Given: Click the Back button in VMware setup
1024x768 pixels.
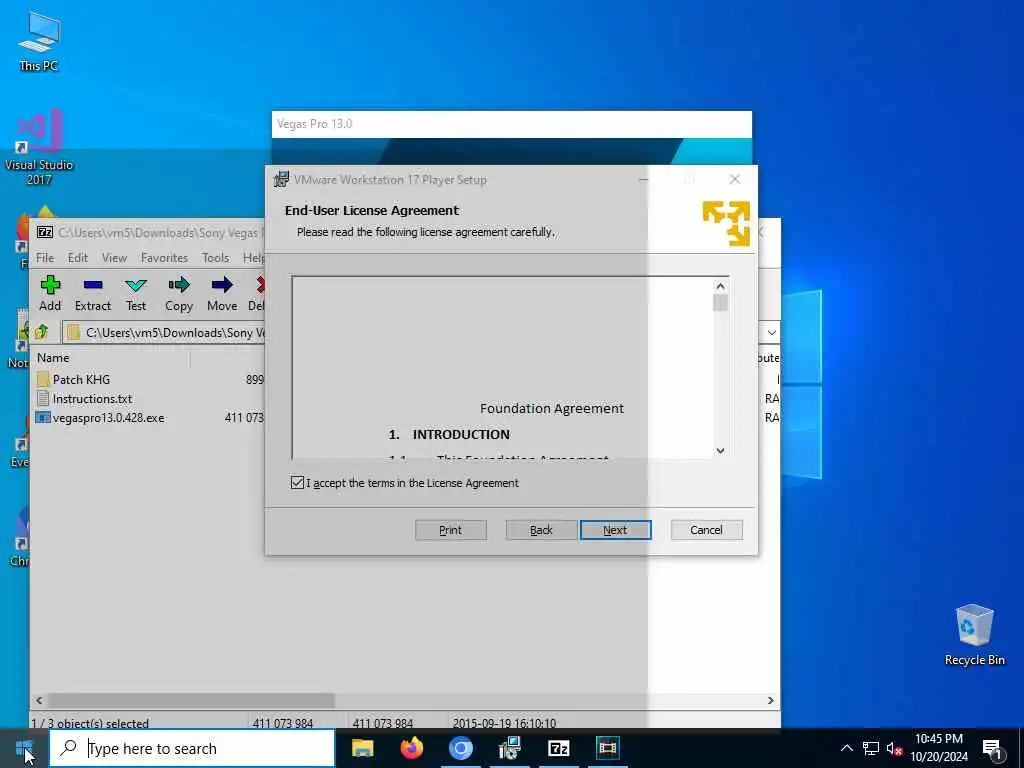Looking at the screenshot, I should pos(541,530).
